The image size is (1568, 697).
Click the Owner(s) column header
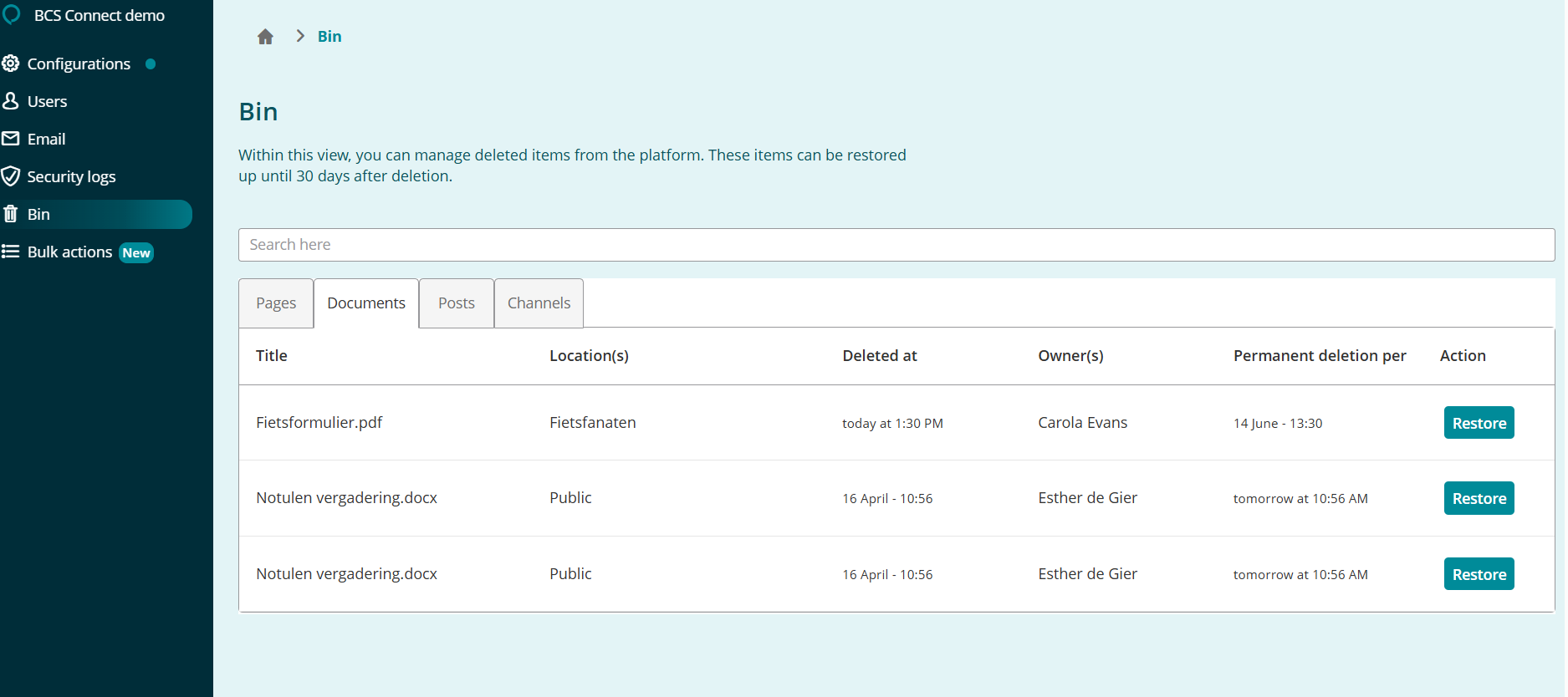(1070, 355)
